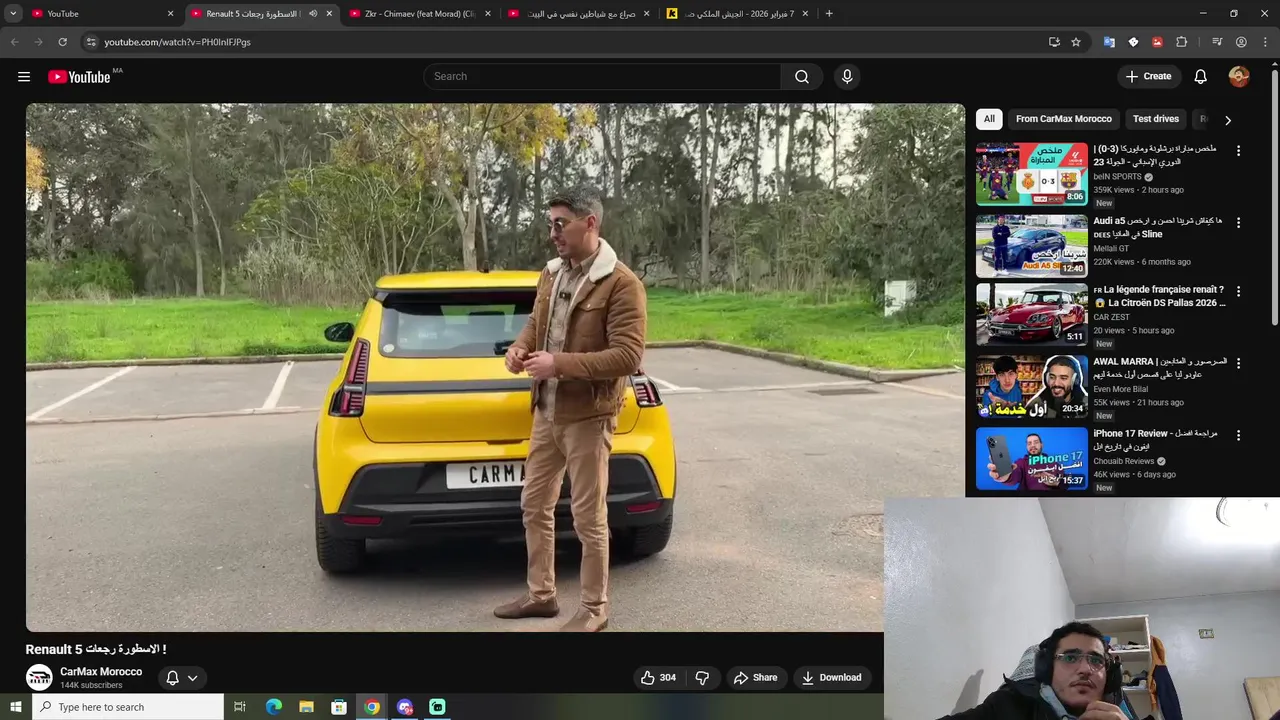The height and width of the screenshot is (720, 1280).
Task: Open Discord from the taskbar
Action: [x=405, y=707]
